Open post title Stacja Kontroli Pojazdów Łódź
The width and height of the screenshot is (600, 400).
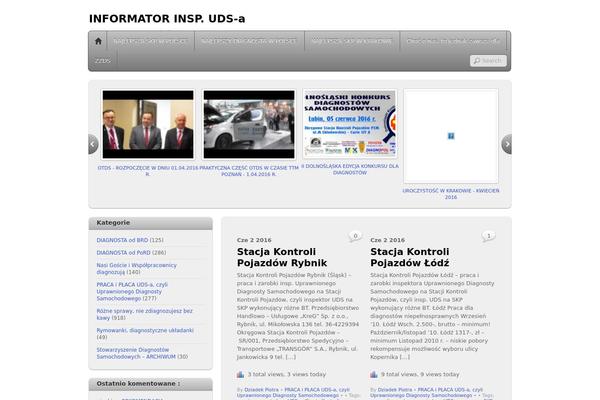point(409,257)
